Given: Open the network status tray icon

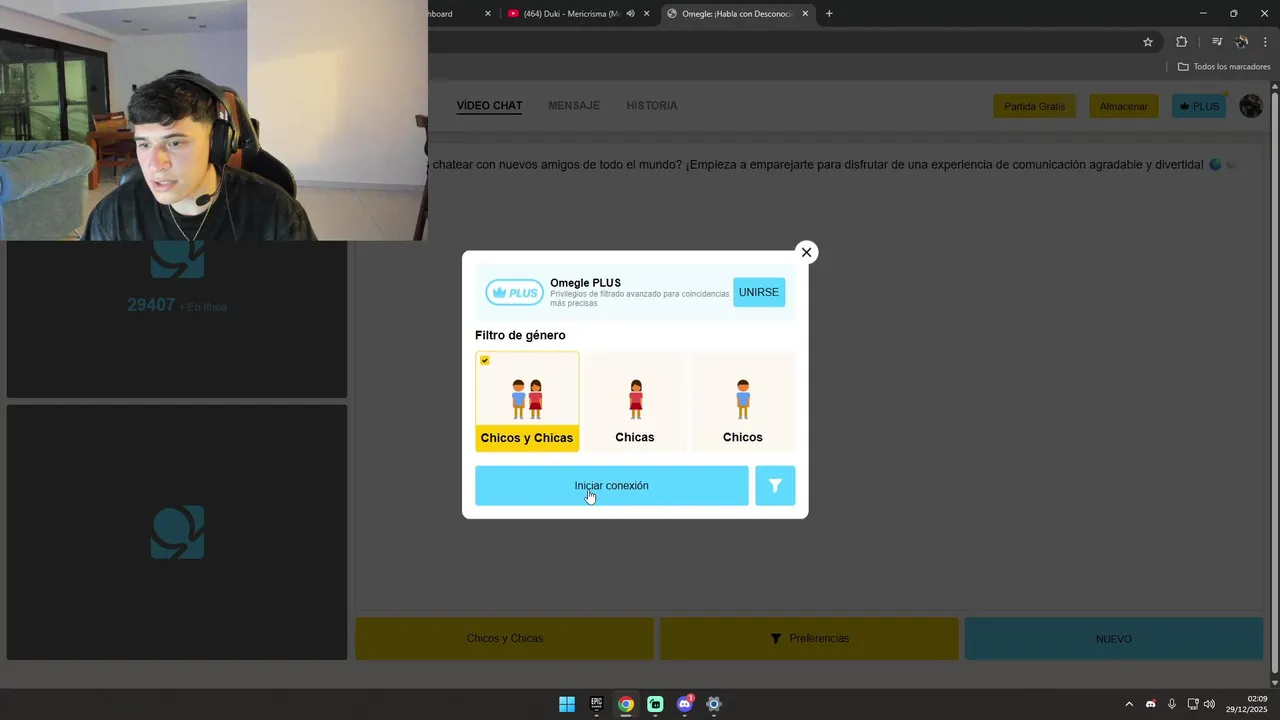Looking at the screenshot, I should pos(1193,704).
